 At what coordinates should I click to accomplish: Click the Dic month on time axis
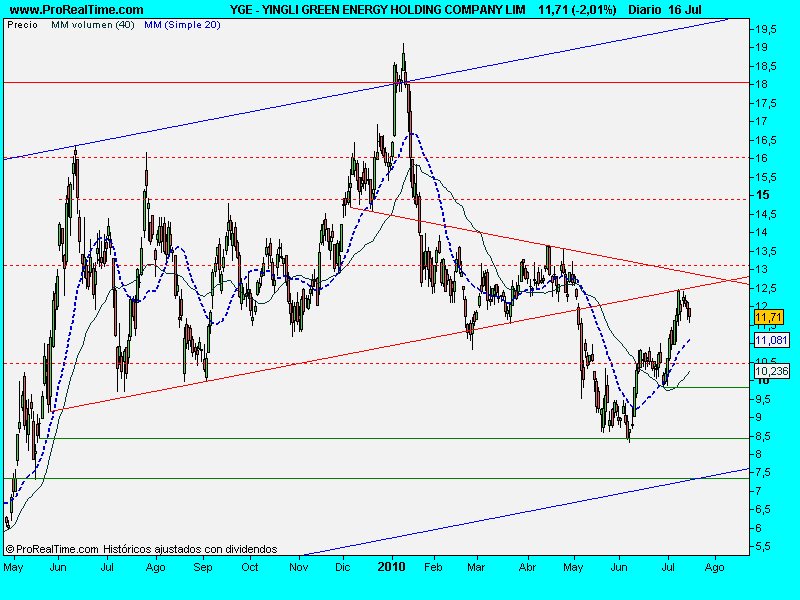tap(343, 567)
